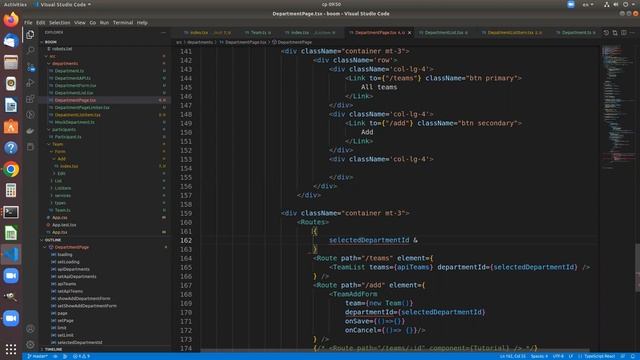Switch to the Team.ts tab

258,33
